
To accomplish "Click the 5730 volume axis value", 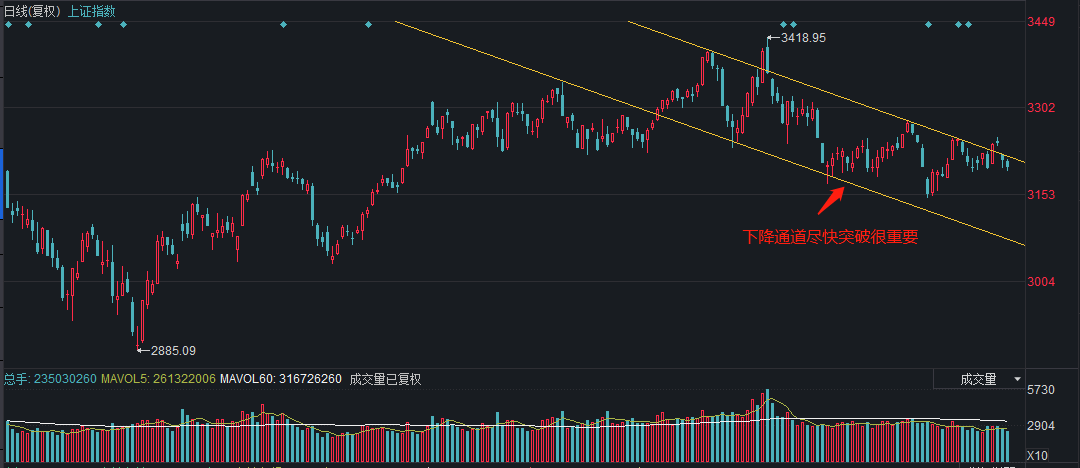I will pos(1041,390).
